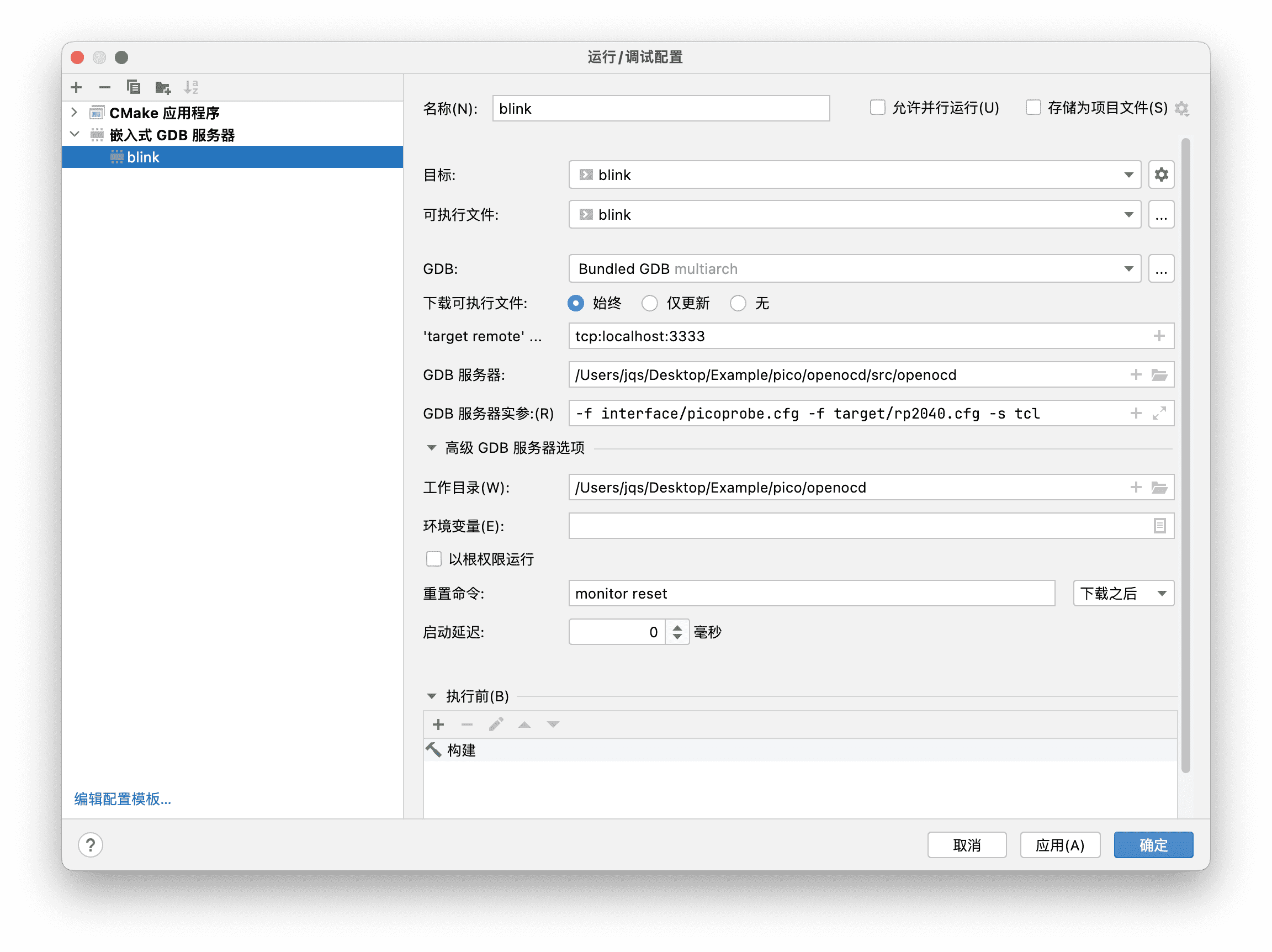
Task: Enable the run with root privileges checkbox
Action: (433, 559)
